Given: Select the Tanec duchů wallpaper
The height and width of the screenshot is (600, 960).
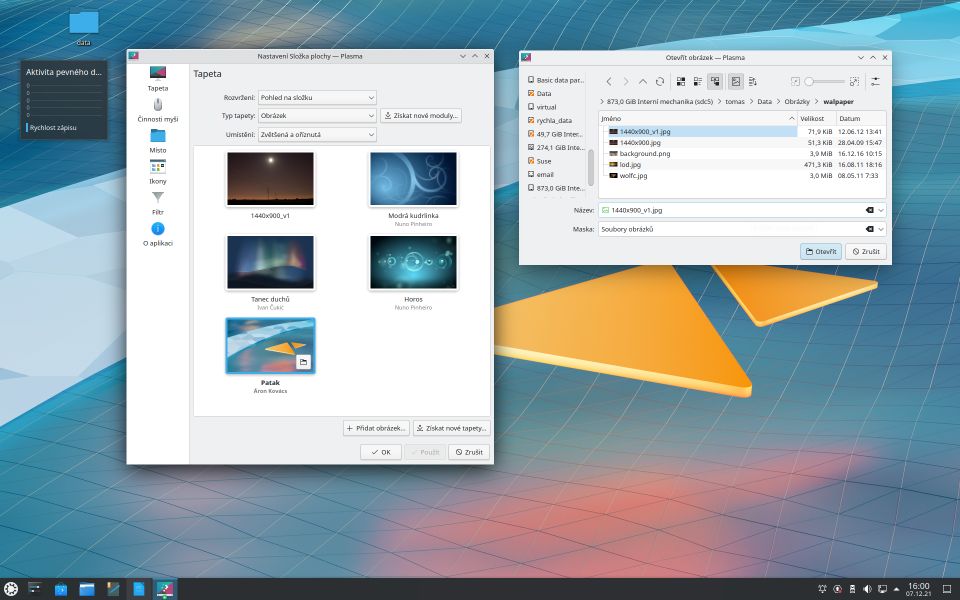Looking at the screenshot, I should (x=270, y=262).
